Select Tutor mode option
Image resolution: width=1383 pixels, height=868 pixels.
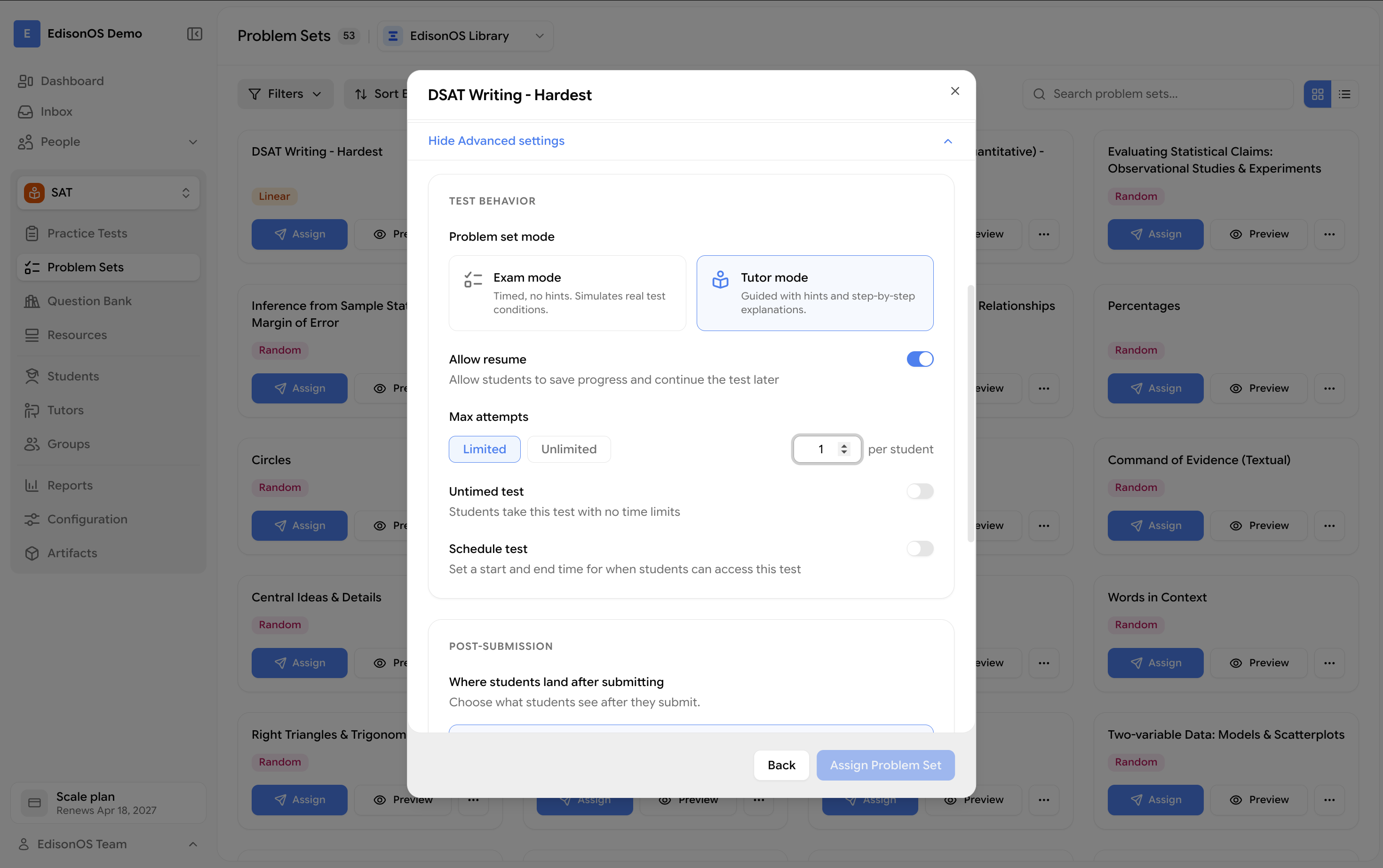tap(815, 293)
